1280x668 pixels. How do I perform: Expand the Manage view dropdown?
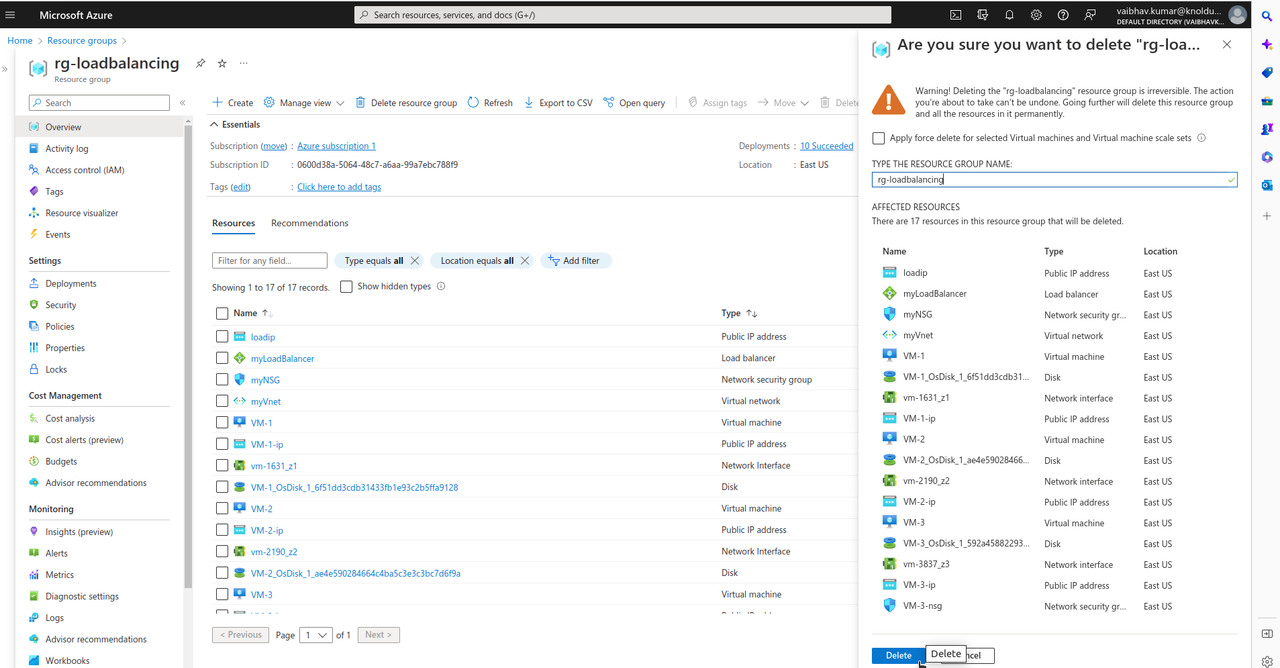click(x=304, y=103)
